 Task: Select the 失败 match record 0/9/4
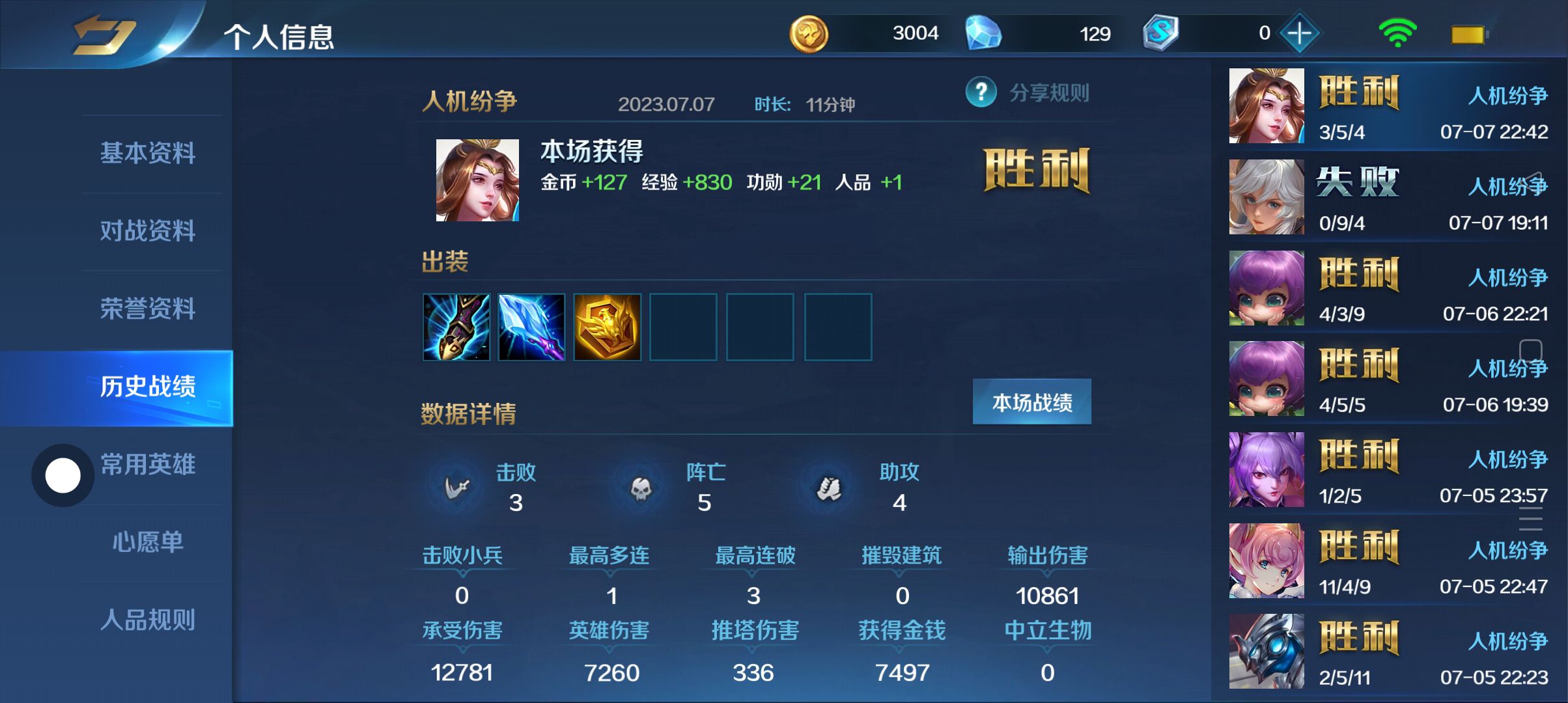[1388, 197]
